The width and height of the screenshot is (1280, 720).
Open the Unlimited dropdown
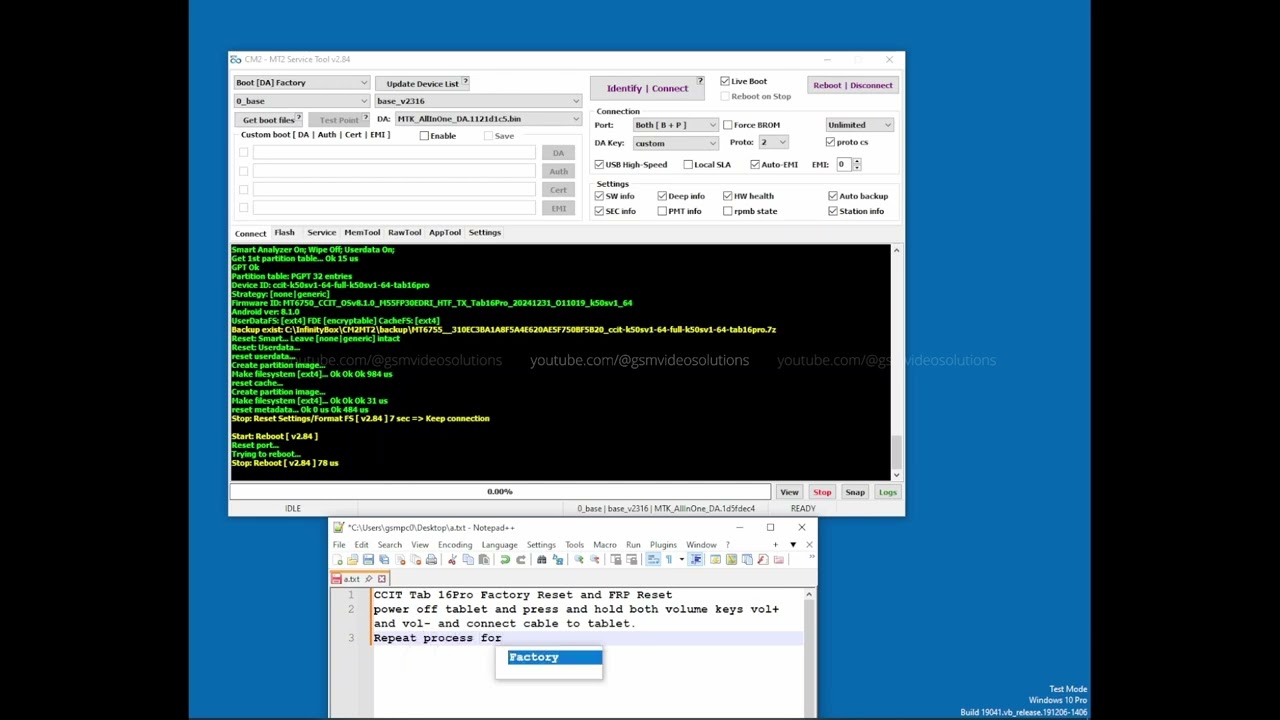coord(860,125)
